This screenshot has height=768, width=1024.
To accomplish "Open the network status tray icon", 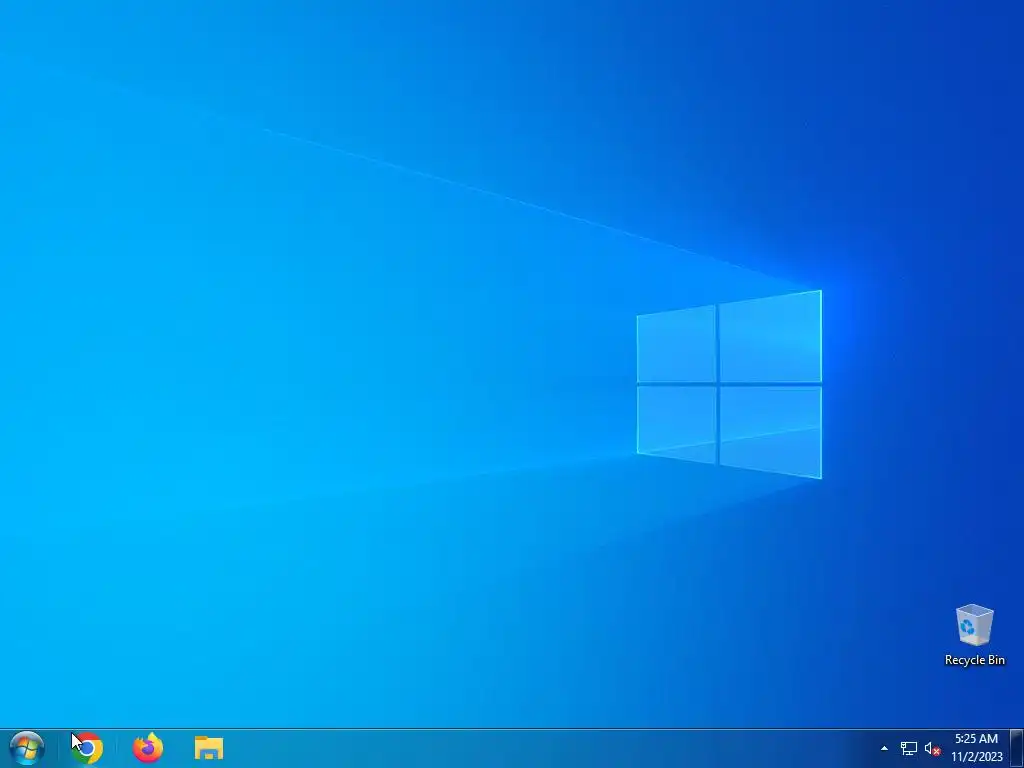I will pos(908,749).
